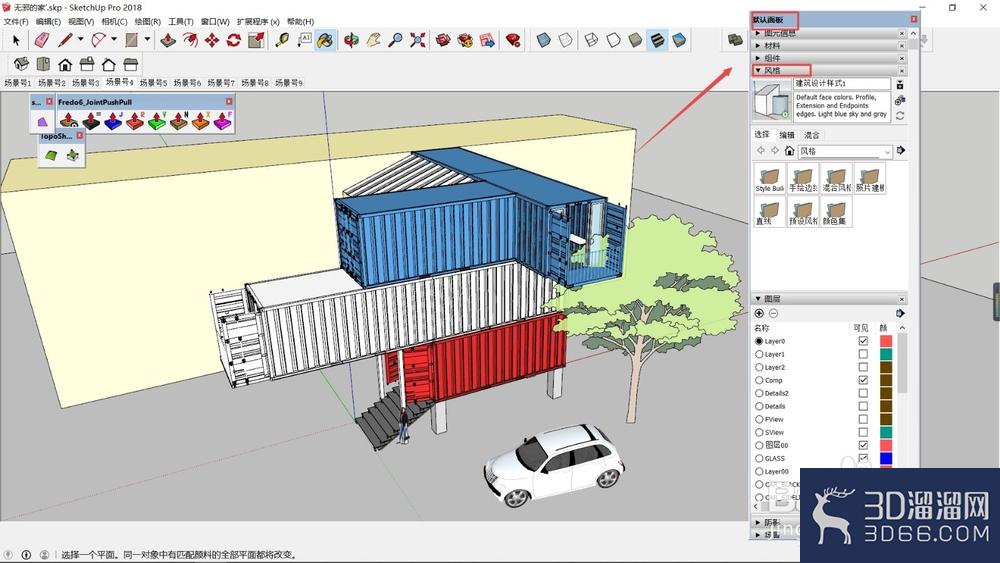The image size is (1000, 563).
Task: Choose the Line pencil tool
Action: pyautogui.click(x=65, y=41)
